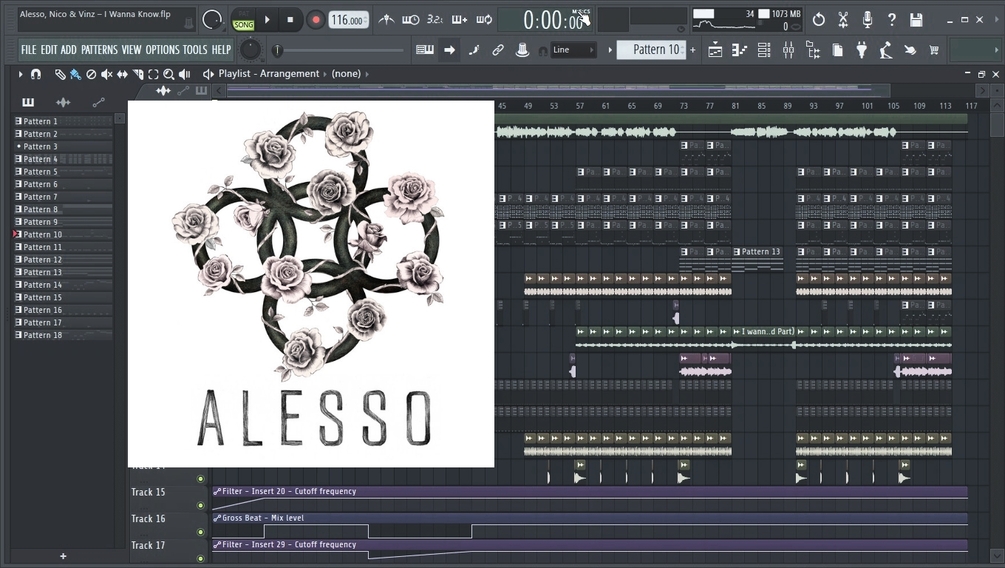Click the tempo field showing 116.000
Viewport: 1005px width, 568px height.
point(349,20)
